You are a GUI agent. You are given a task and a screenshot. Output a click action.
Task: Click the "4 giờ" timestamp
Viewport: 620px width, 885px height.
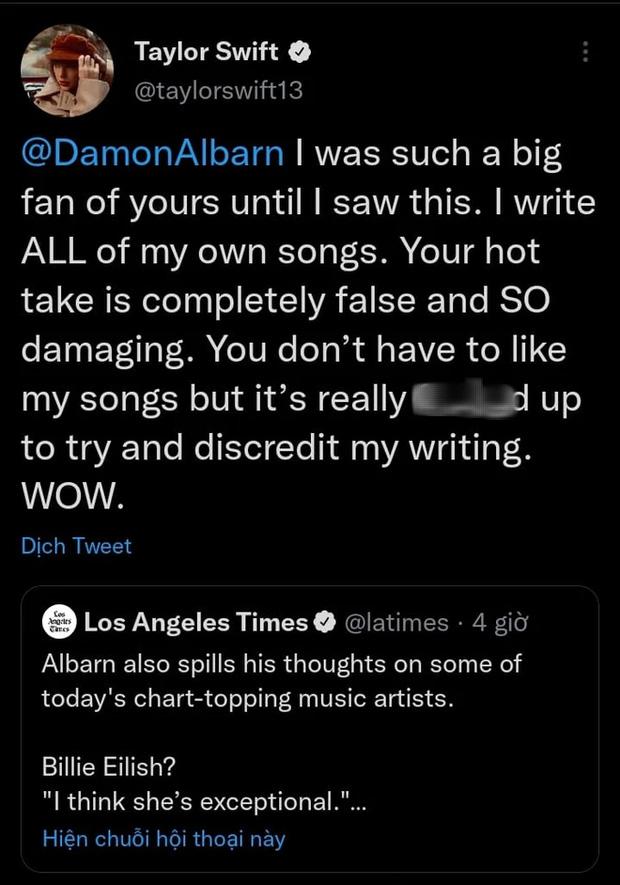coord(500,623)
